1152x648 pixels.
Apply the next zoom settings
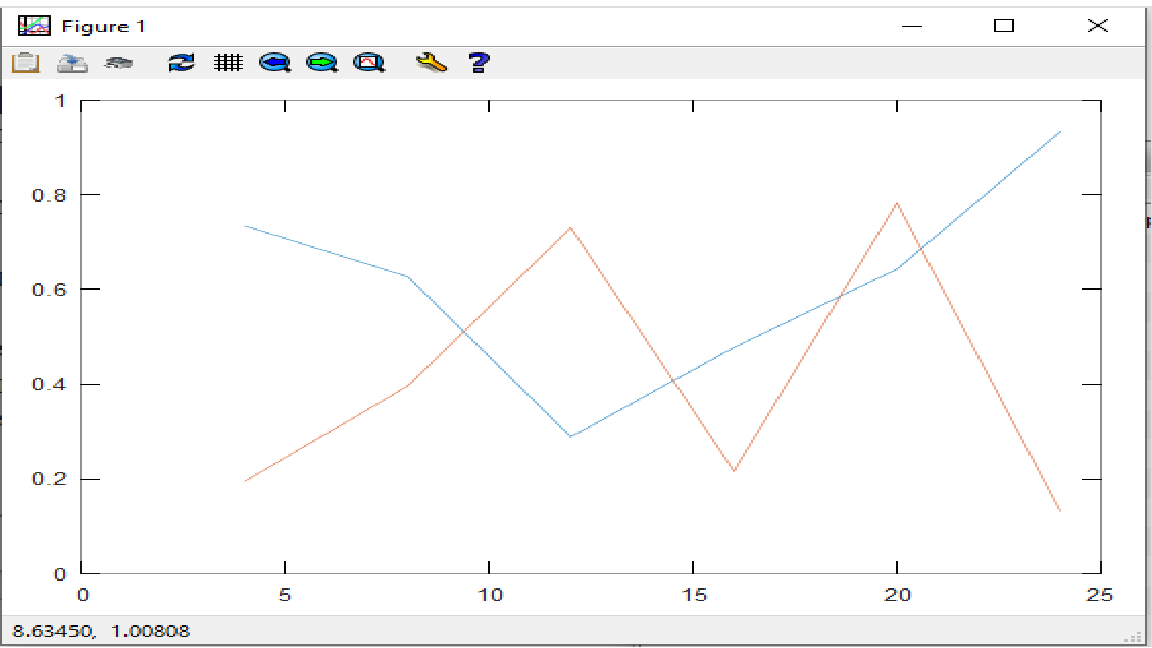(x=321, y=63)
